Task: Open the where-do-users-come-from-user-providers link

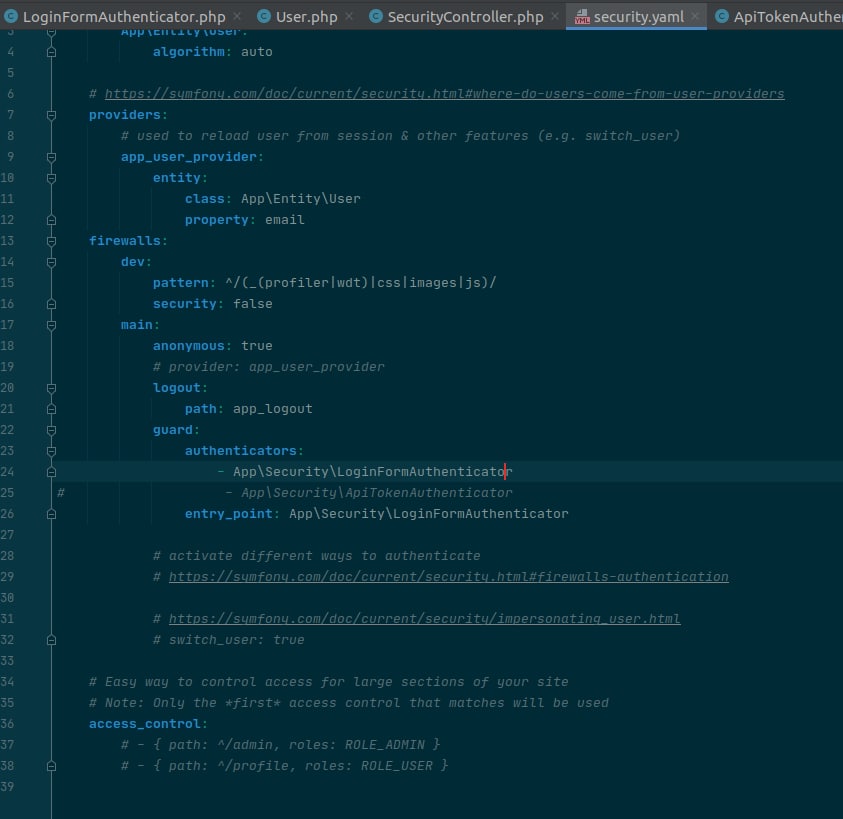Action: click(444, 94)
